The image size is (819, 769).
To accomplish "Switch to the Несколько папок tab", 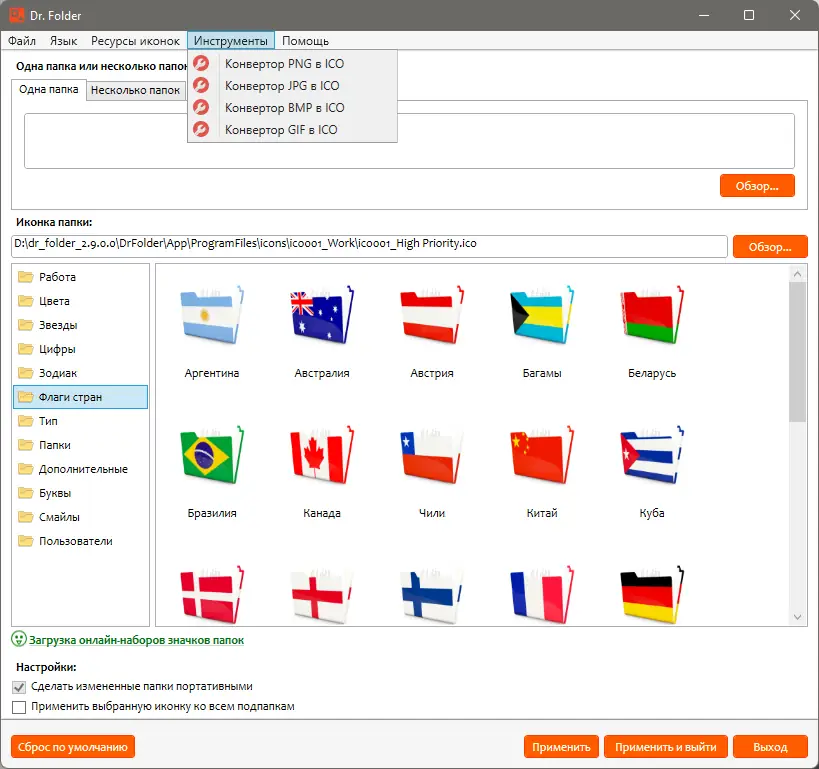I will (x=139, y=90).
